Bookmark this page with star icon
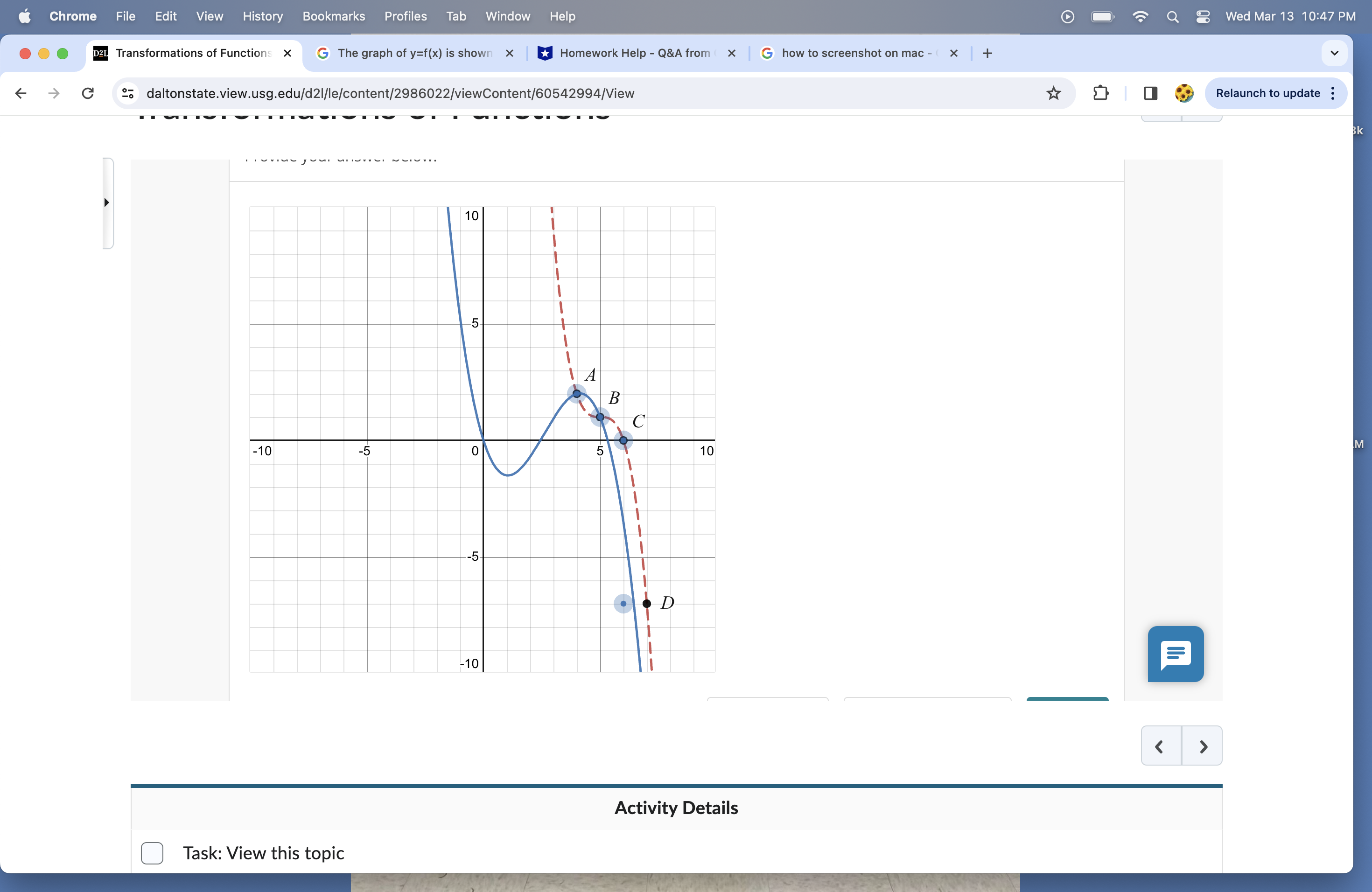 click(1053, 93)
